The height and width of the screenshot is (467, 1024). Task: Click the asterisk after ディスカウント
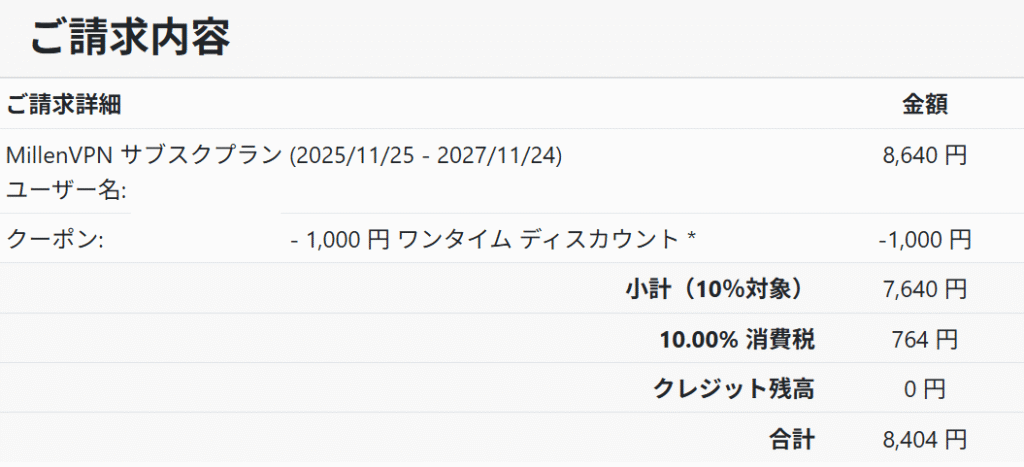point(691,240)
